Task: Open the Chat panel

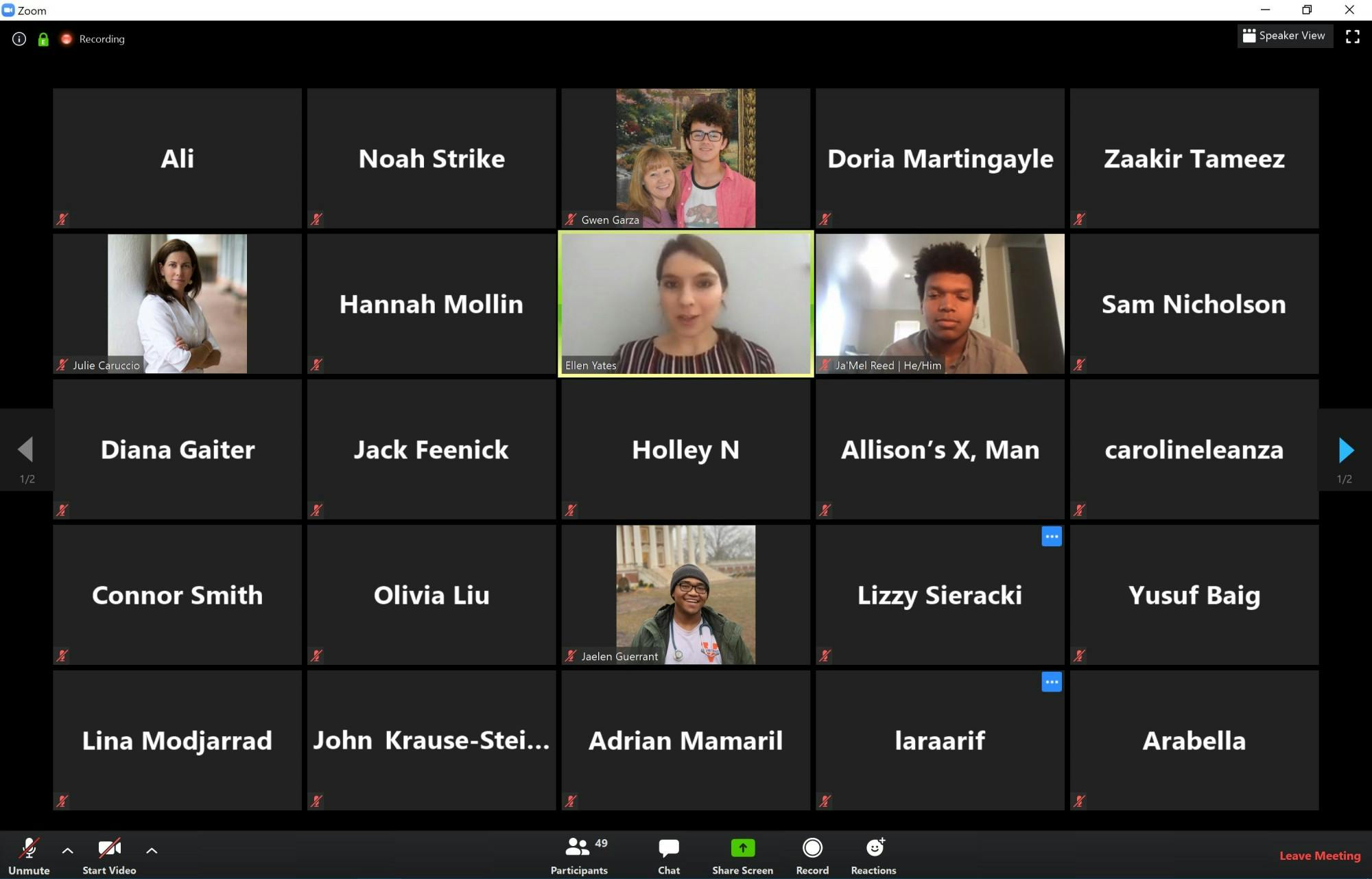Action: 668,854
